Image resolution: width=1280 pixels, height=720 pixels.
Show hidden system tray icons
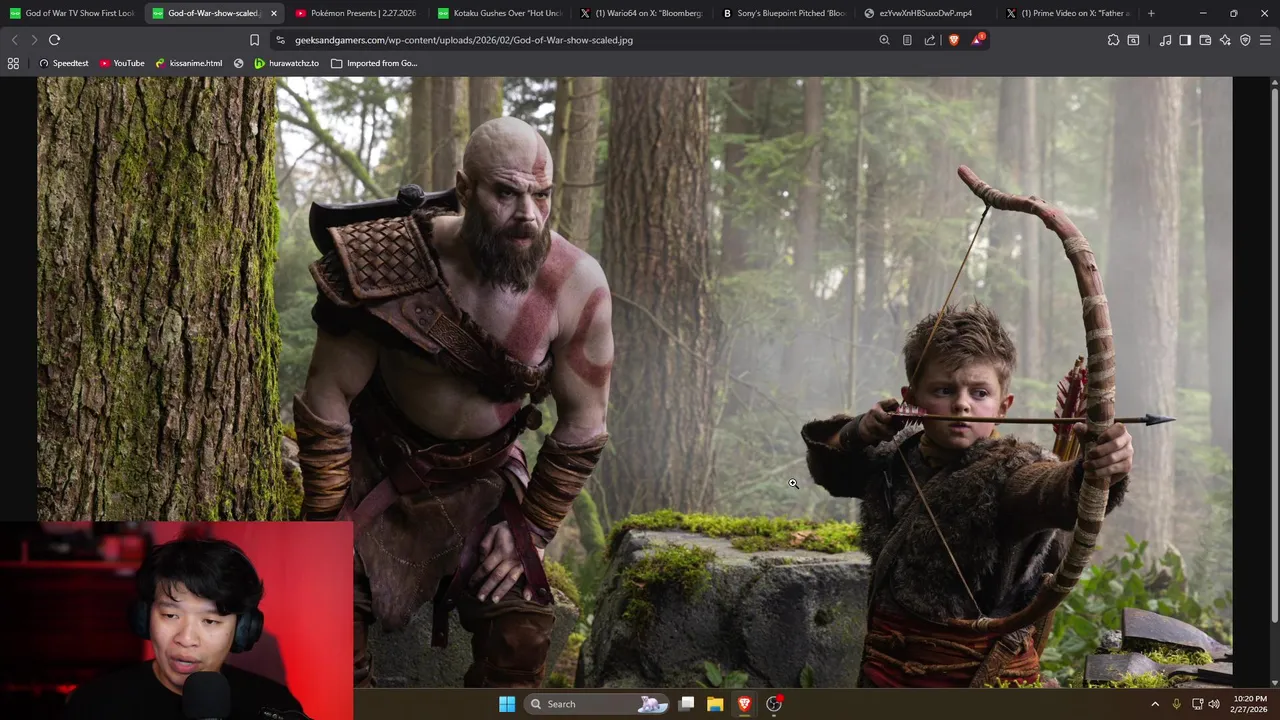pyautogui.click(x=1155, y=704)
